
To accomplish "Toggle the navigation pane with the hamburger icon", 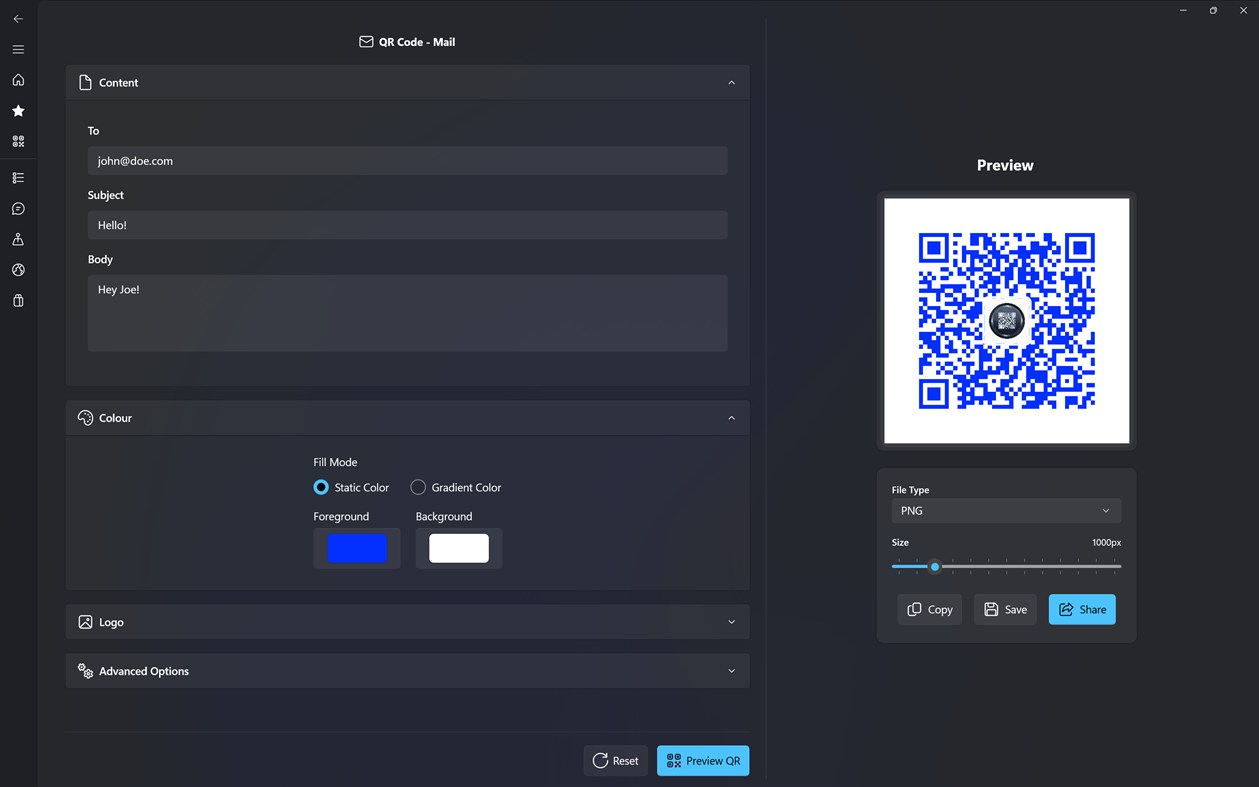I will pos(18,49).
